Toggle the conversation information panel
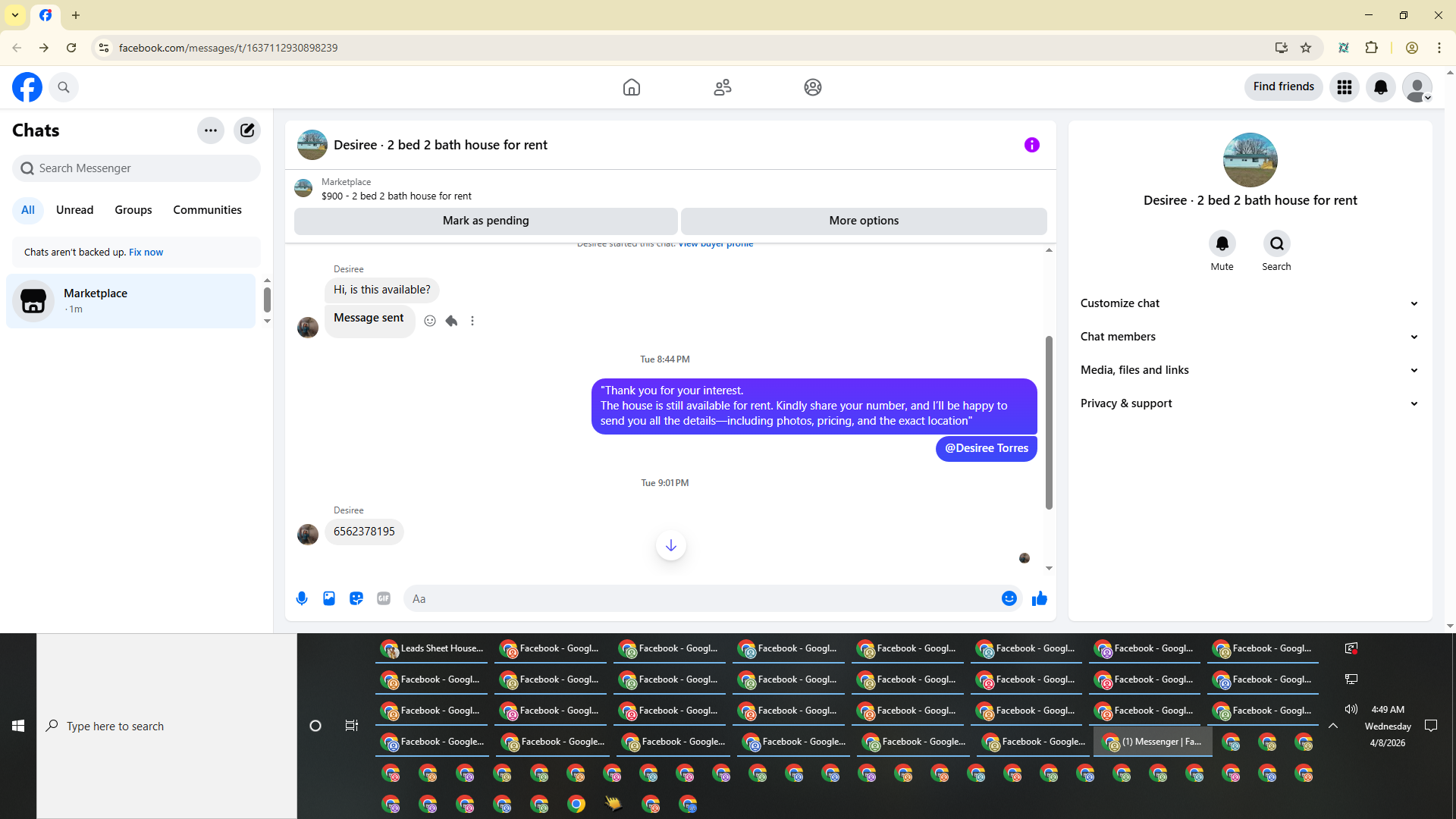Viewport: 1456px width, 819px height. point(1031,145)
